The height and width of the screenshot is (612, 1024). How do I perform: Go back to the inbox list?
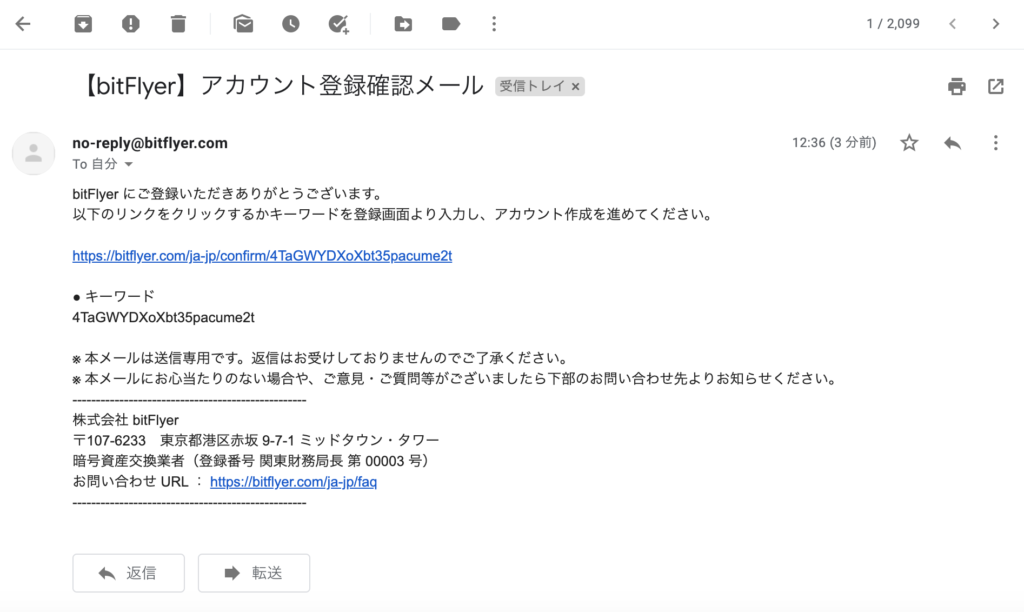click(x=23, y=24)
